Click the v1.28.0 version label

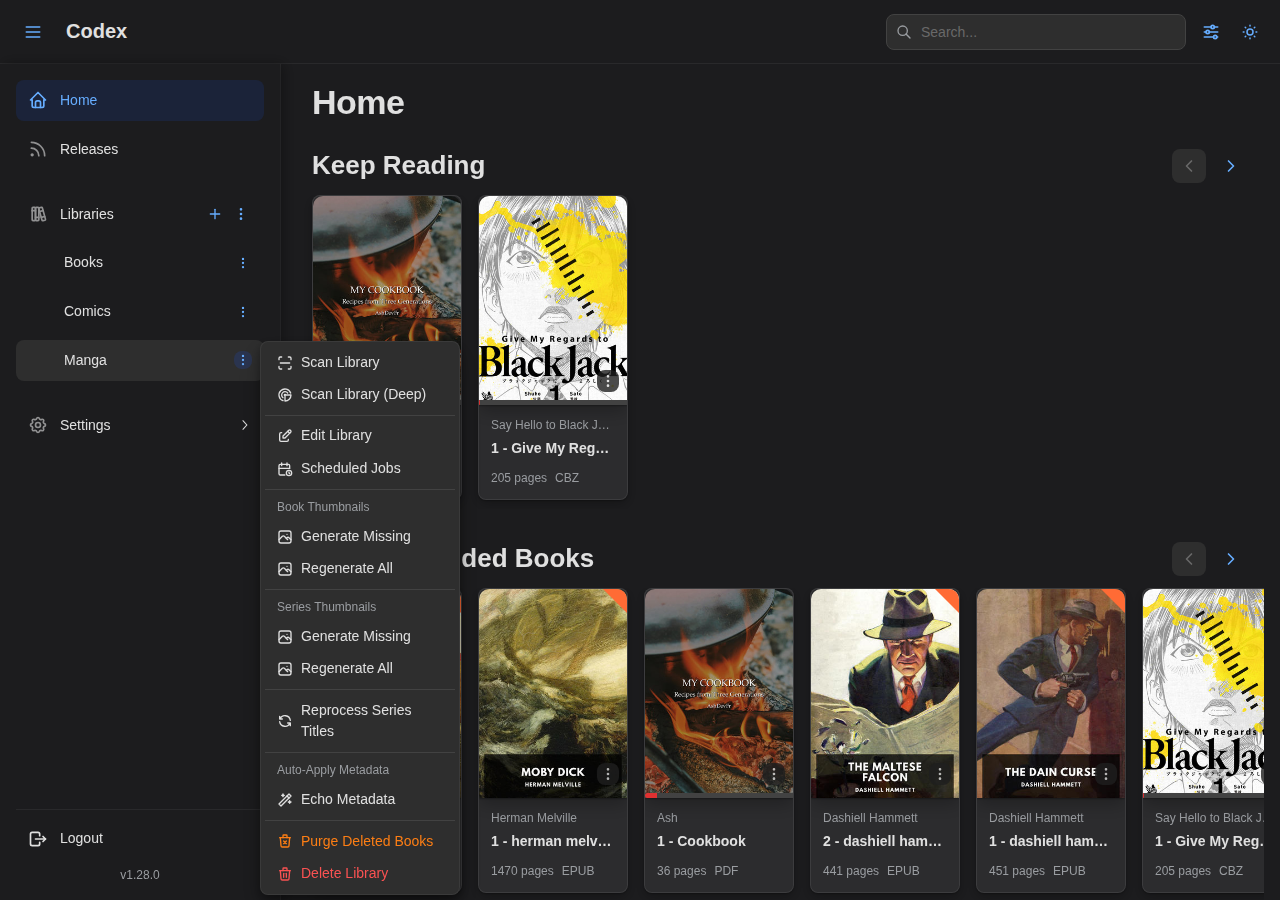140,875
